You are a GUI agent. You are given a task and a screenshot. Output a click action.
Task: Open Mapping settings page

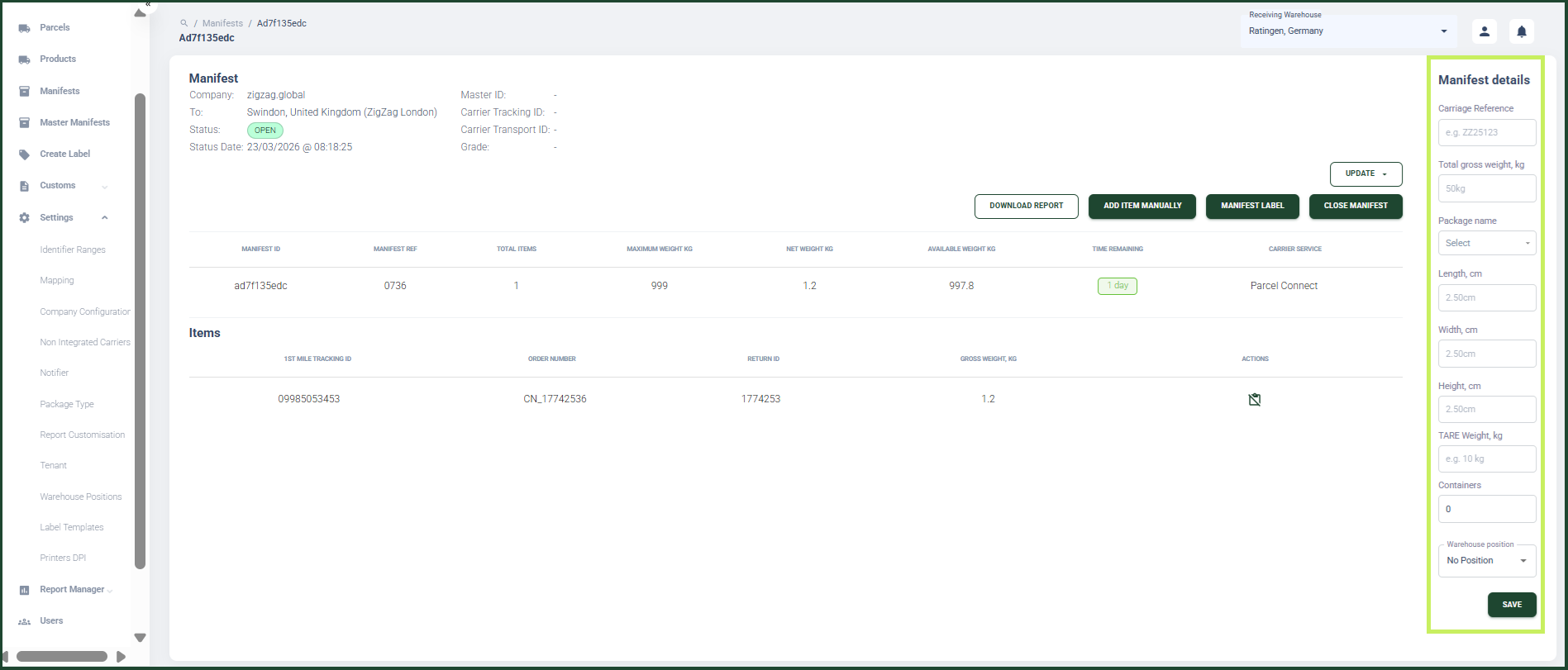(x=57, y=280)
